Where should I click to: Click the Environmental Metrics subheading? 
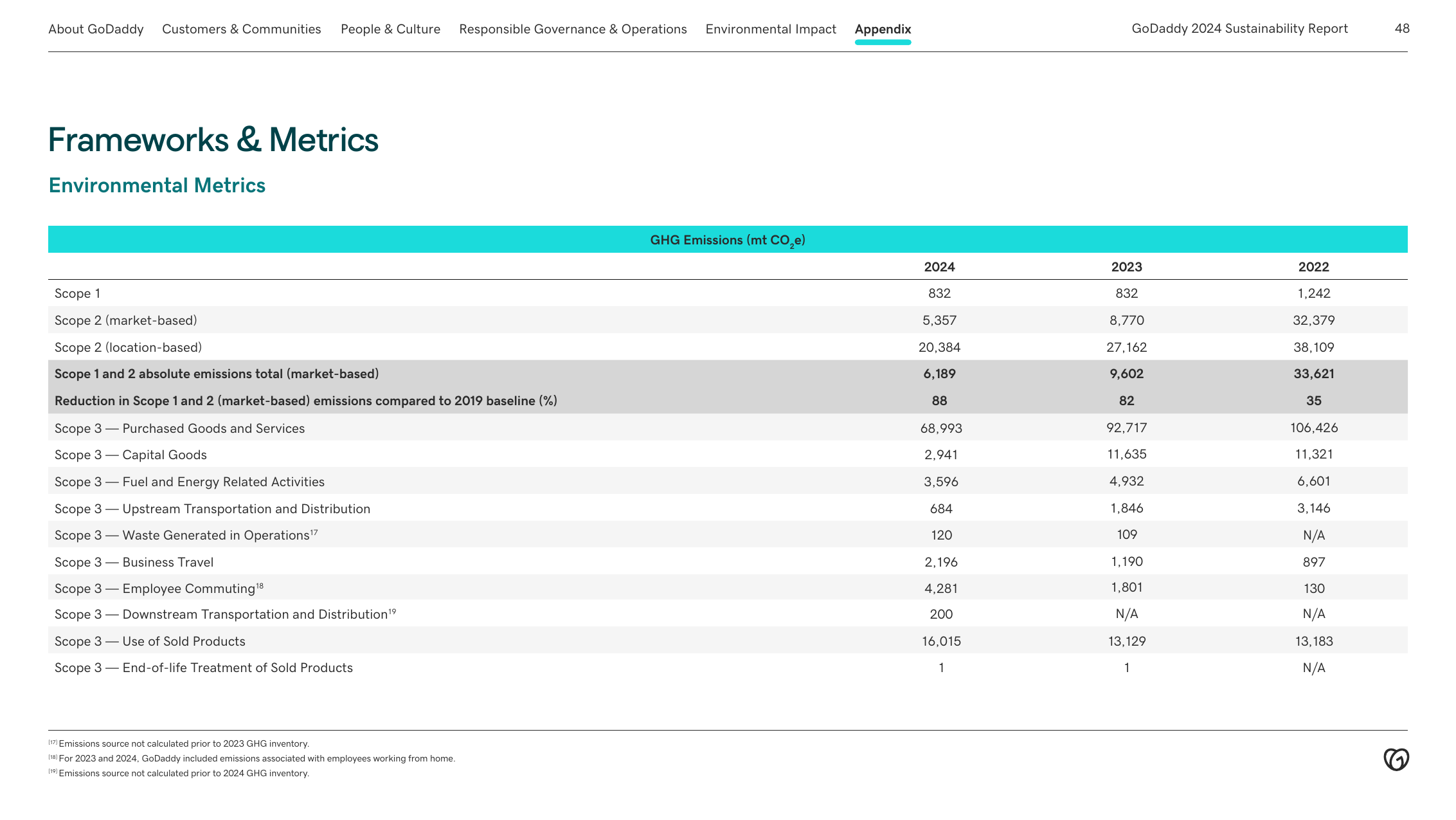(x=157, y=185)
